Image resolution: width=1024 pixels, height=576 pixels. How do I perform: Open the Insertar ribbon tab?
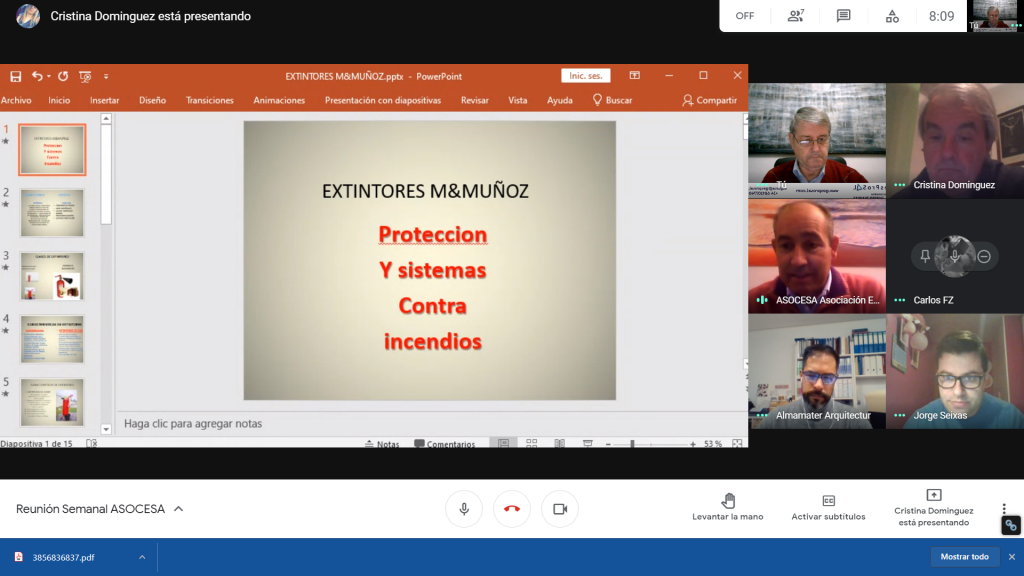pyautogui.click(x=104, y=100)
